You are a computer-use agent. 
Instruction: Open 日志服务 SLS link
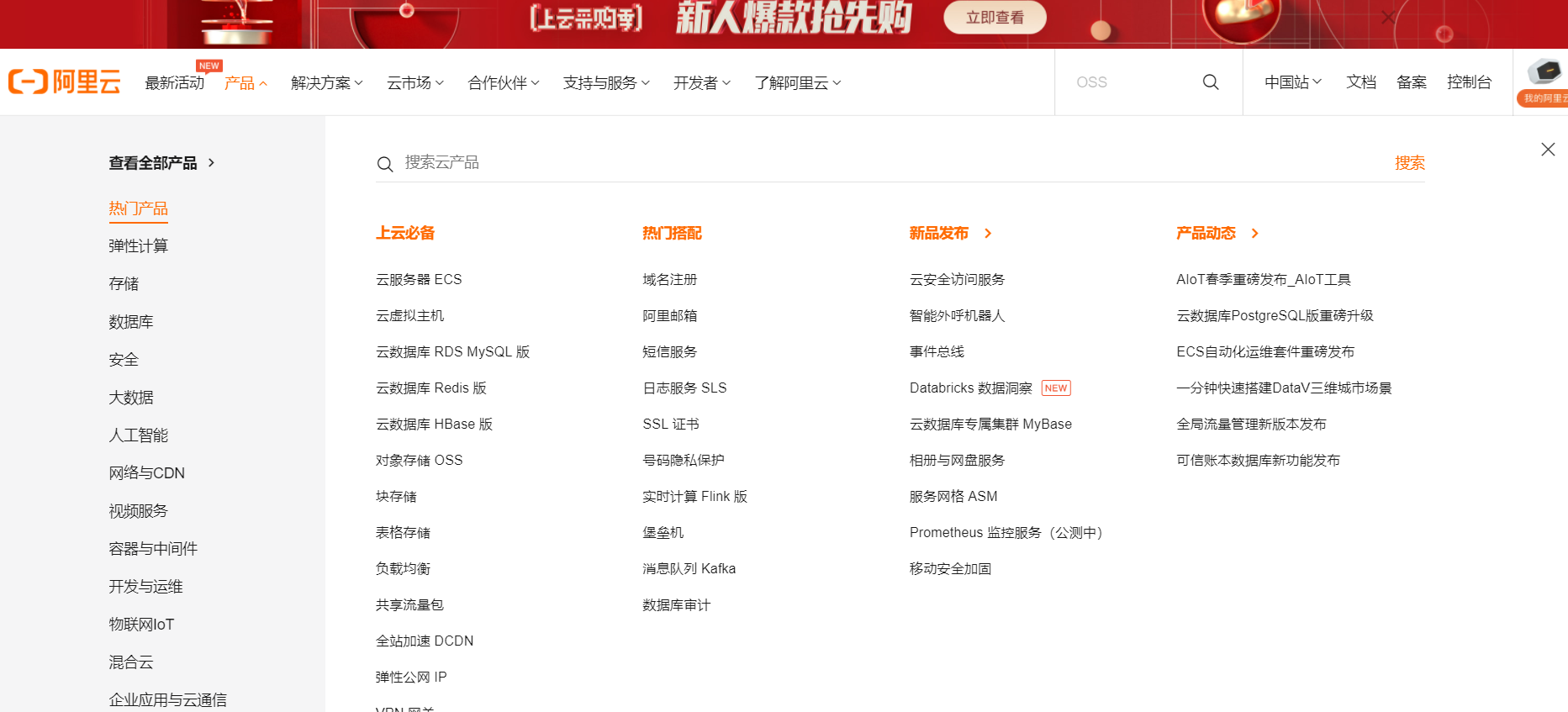point(684,388)
